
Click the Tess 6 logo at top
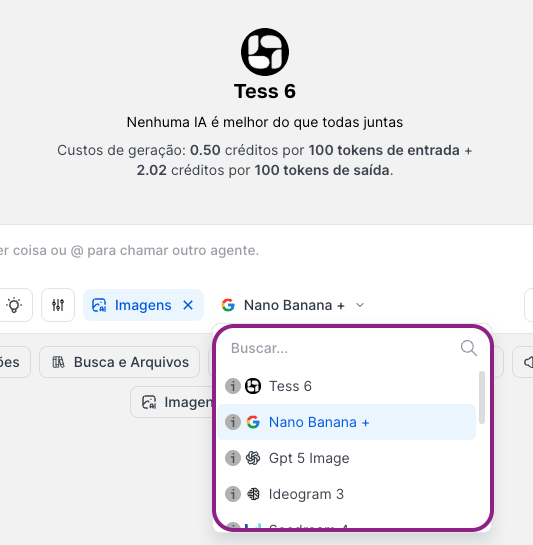pyautogui.click(x=265, y=52)
